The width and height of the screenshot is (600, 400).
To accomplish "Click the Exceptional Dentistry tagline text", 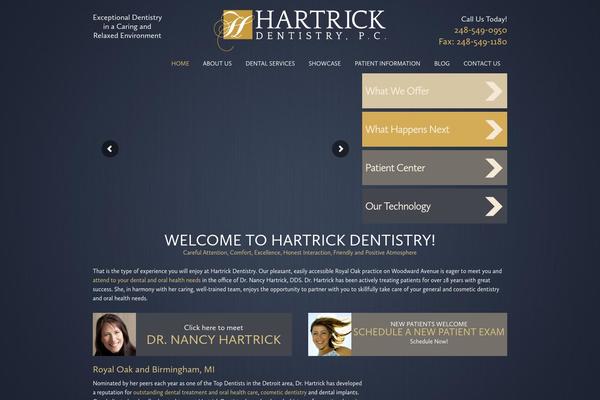I will point(127,26).
